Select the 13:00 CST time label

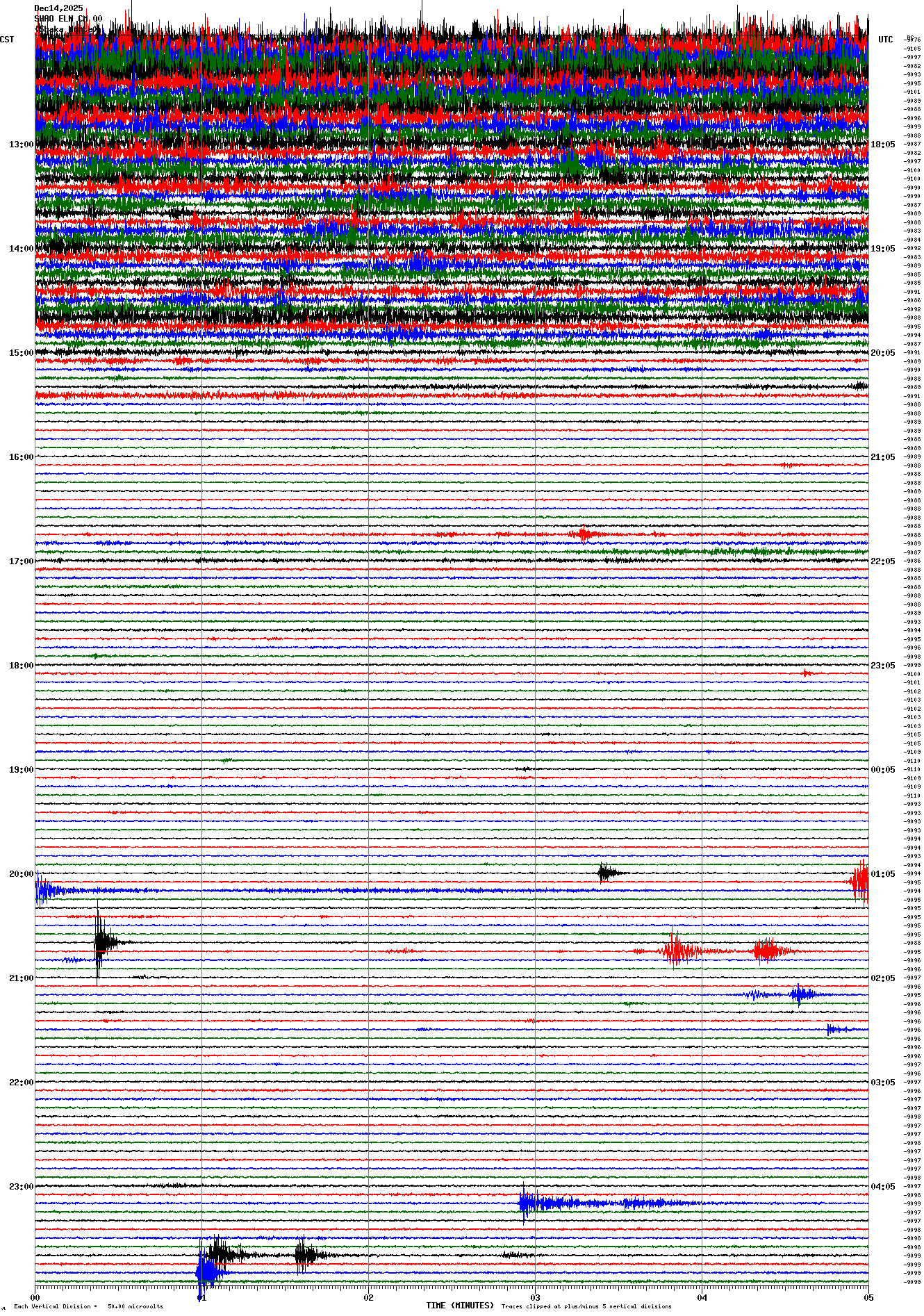[x=21, y=145]
